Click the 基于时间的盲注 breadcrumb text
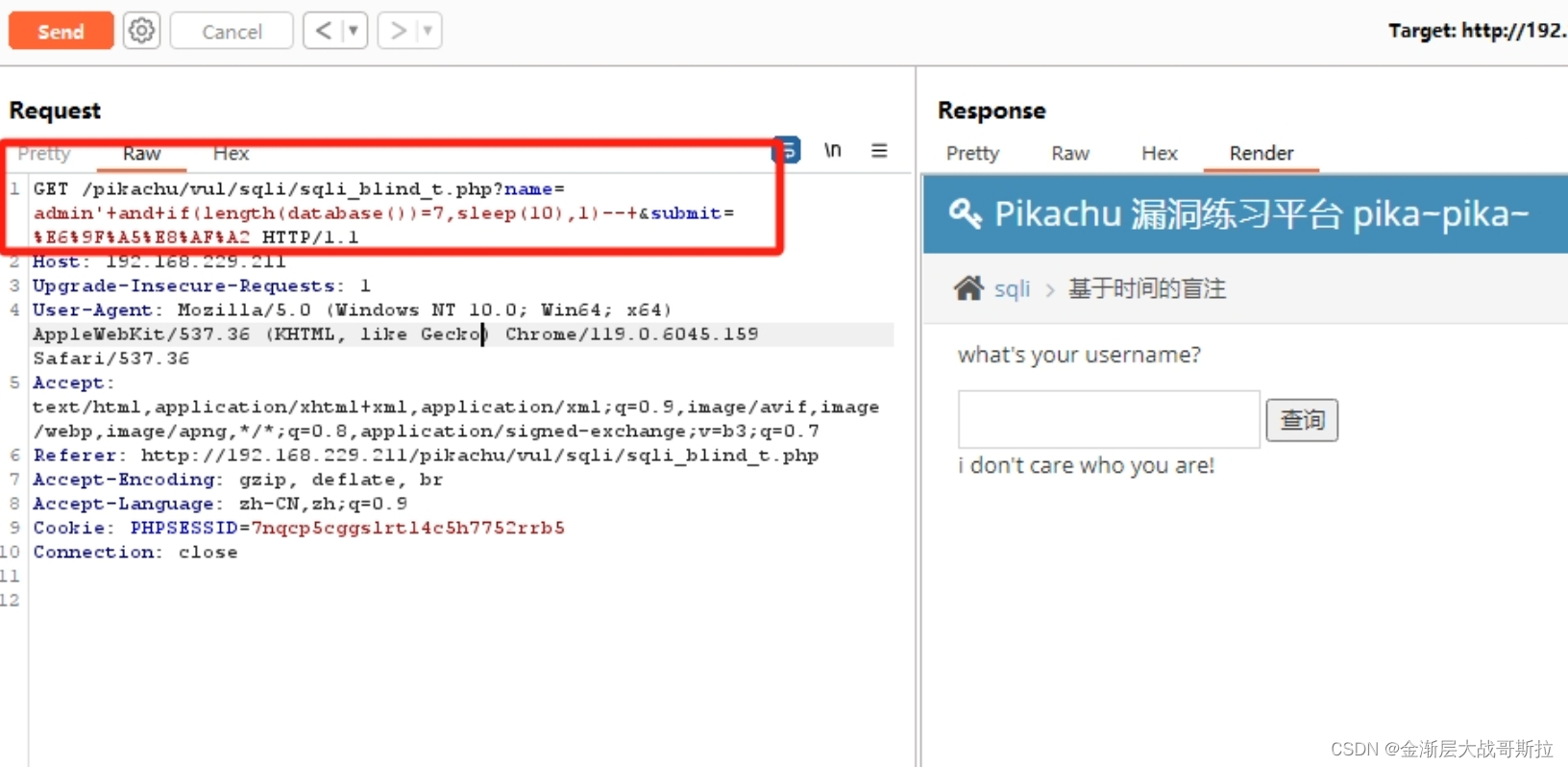The width and height of the screenshot is (1568, 767). 1147,288
